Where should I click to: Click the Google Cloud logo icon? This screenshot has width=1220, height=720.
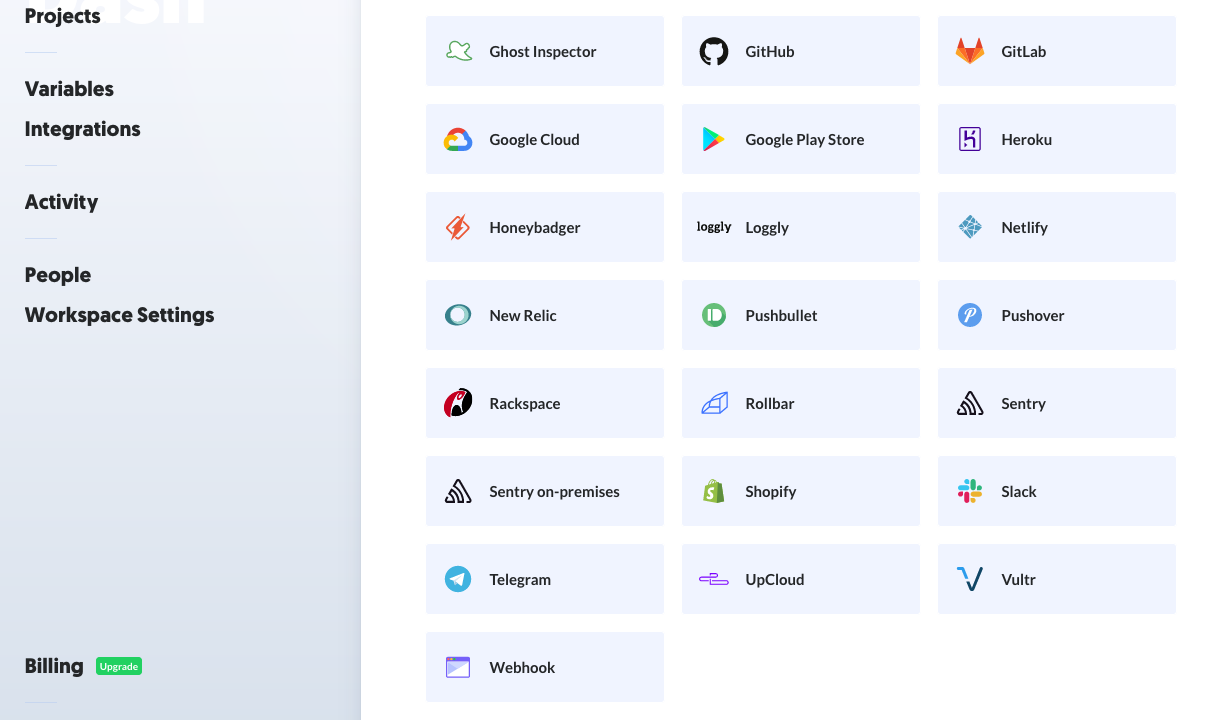[458, 139]
